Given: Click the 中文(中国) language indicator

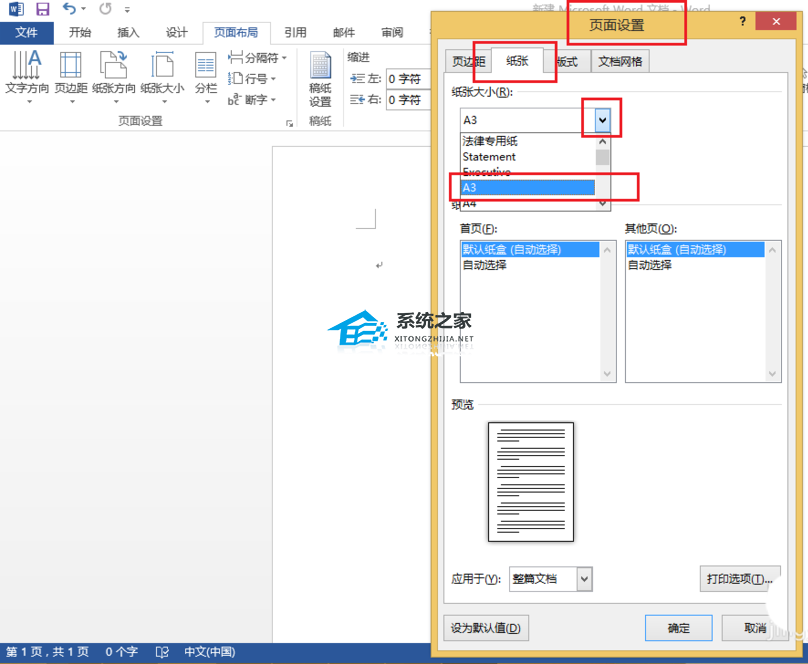Looking at the screenshot, I should pos(210,652).
